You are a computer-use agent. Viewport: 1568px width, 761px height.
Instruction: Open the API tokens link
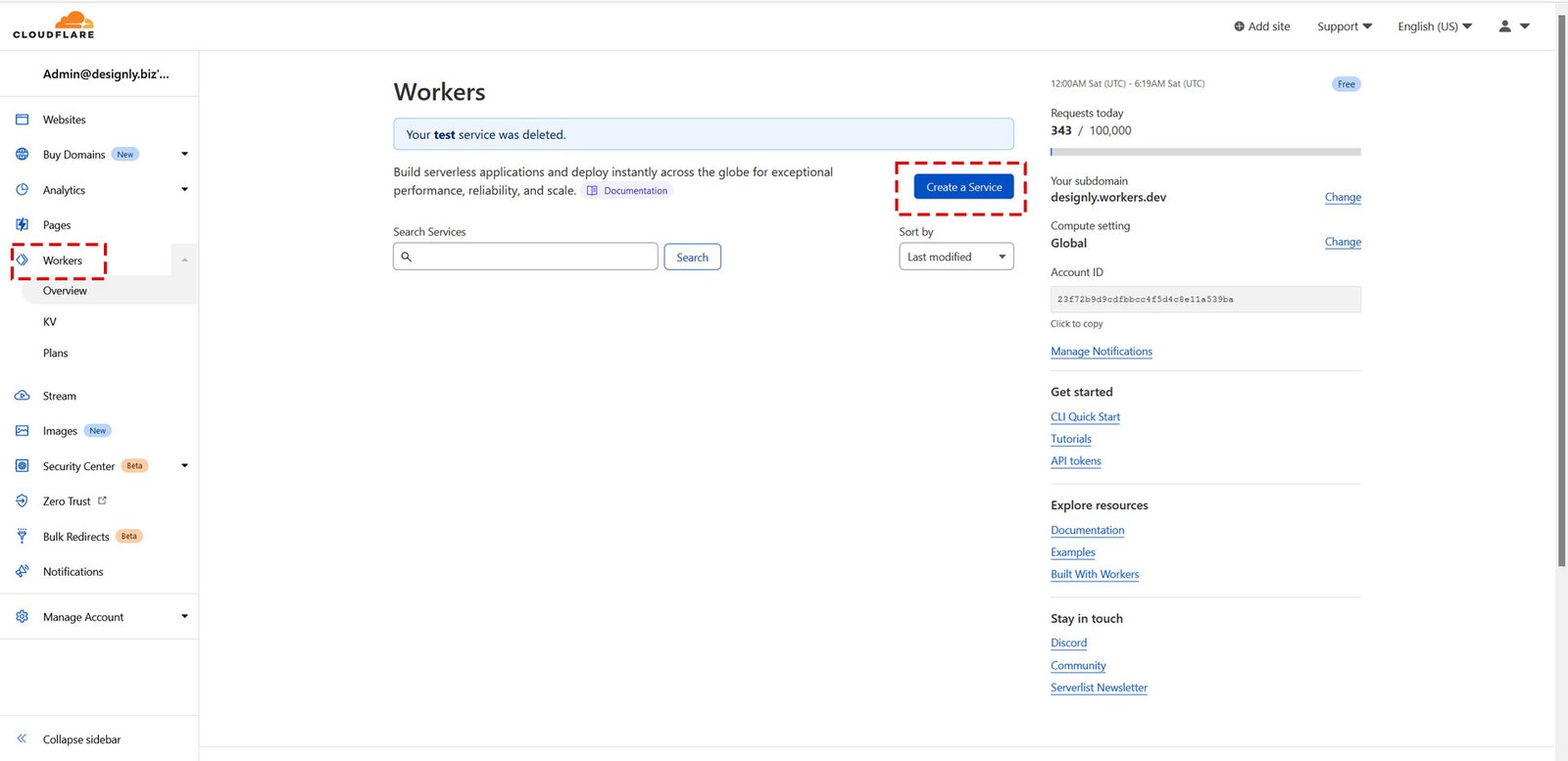[x=1076, y=461]
